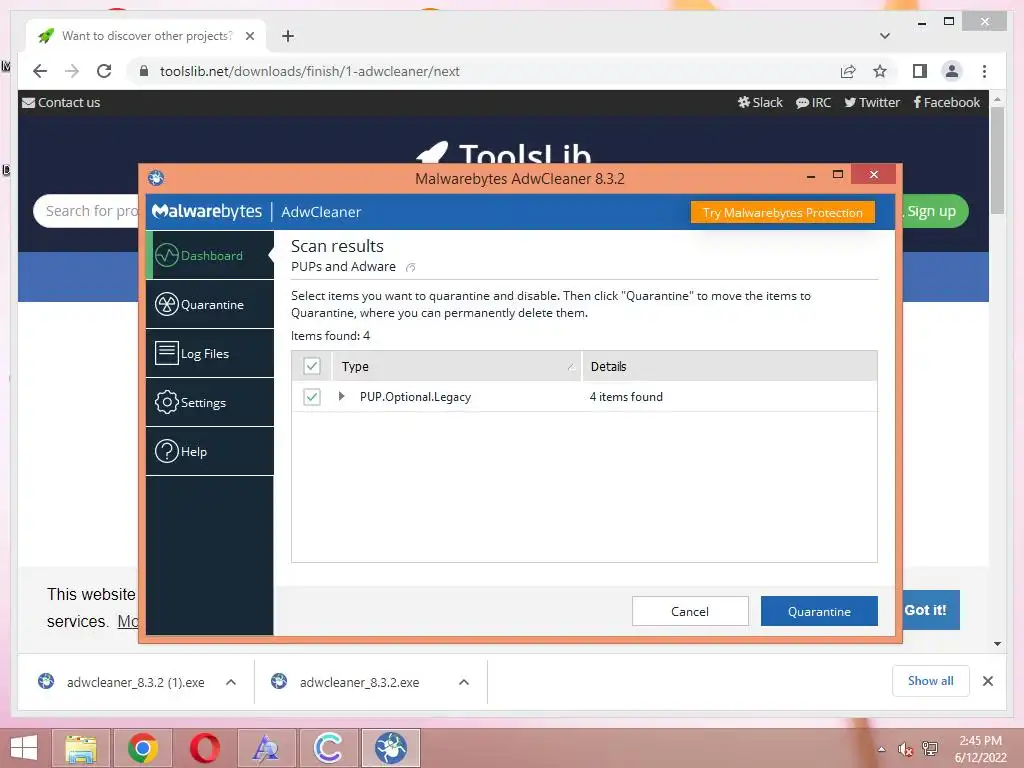Click the network tray icon
1024x768 pixels.
pos(930,749)
